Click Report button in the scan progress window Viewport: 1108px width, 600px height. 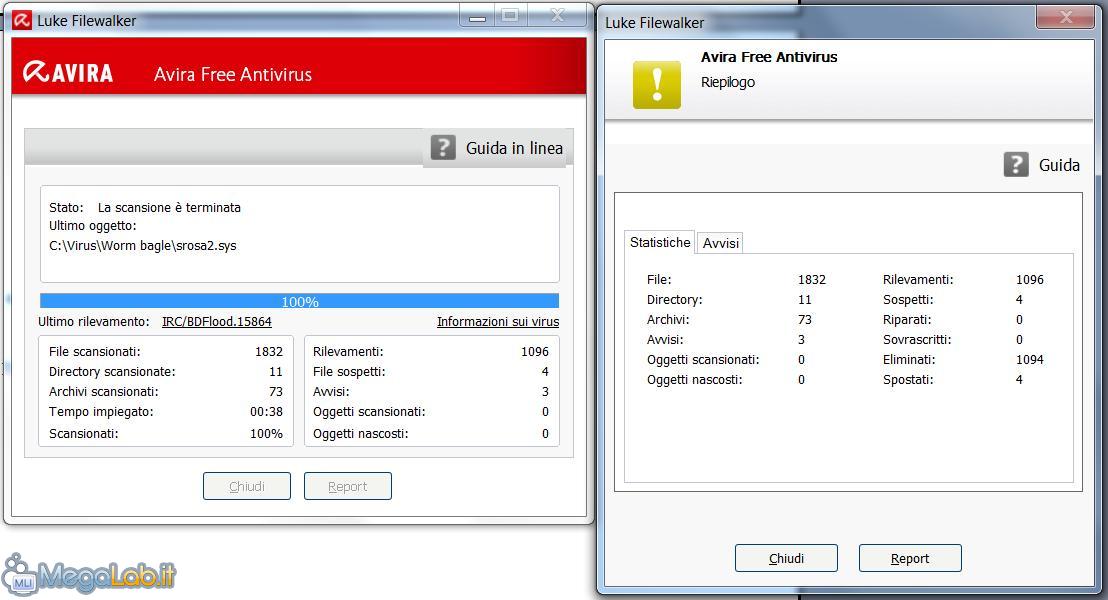348,486
